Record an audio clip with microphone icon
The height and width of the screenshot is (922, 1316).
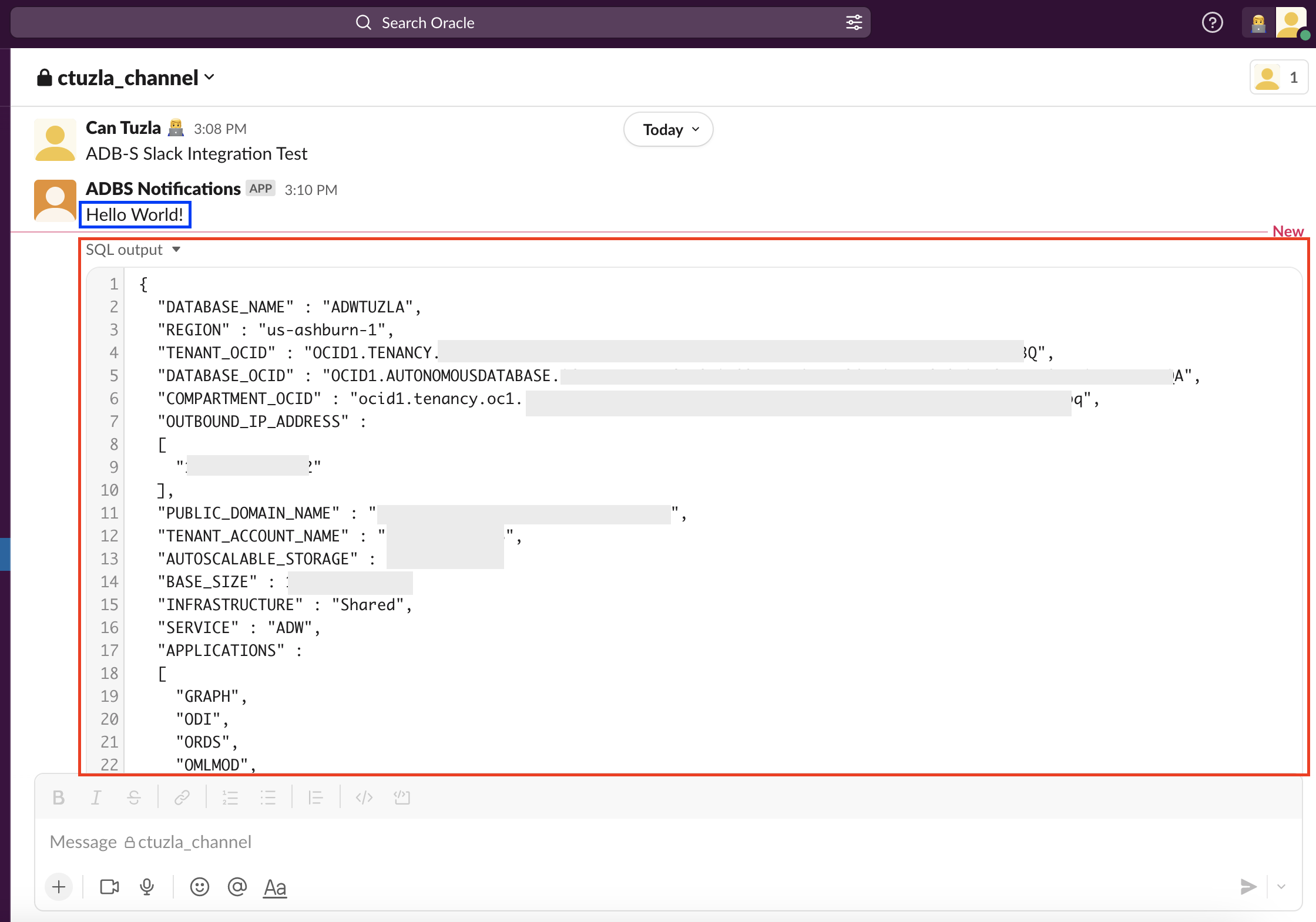(x=146, y=887)
